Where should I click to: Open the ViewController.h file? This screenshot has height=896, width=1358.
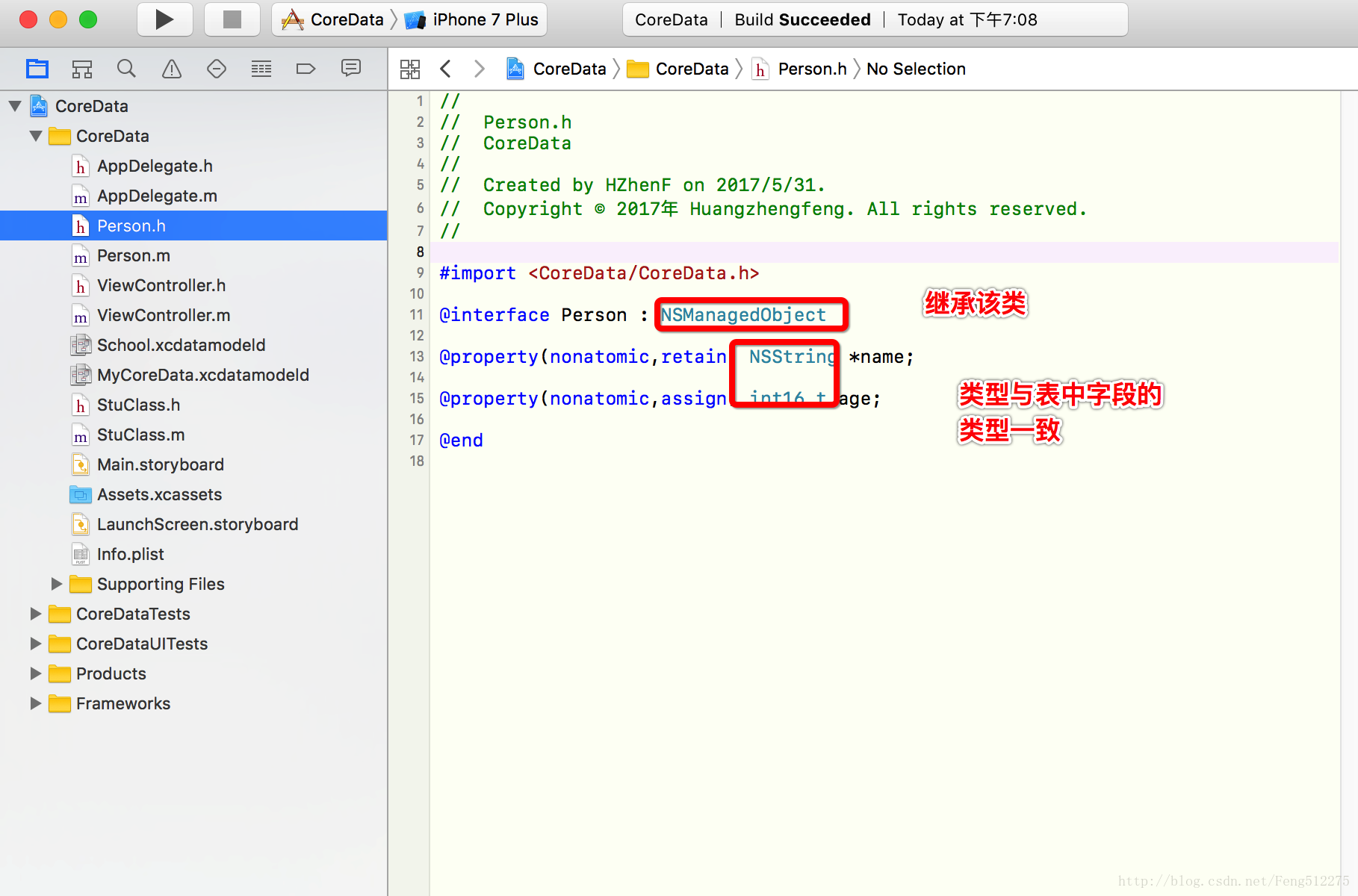tap(193, 285)
